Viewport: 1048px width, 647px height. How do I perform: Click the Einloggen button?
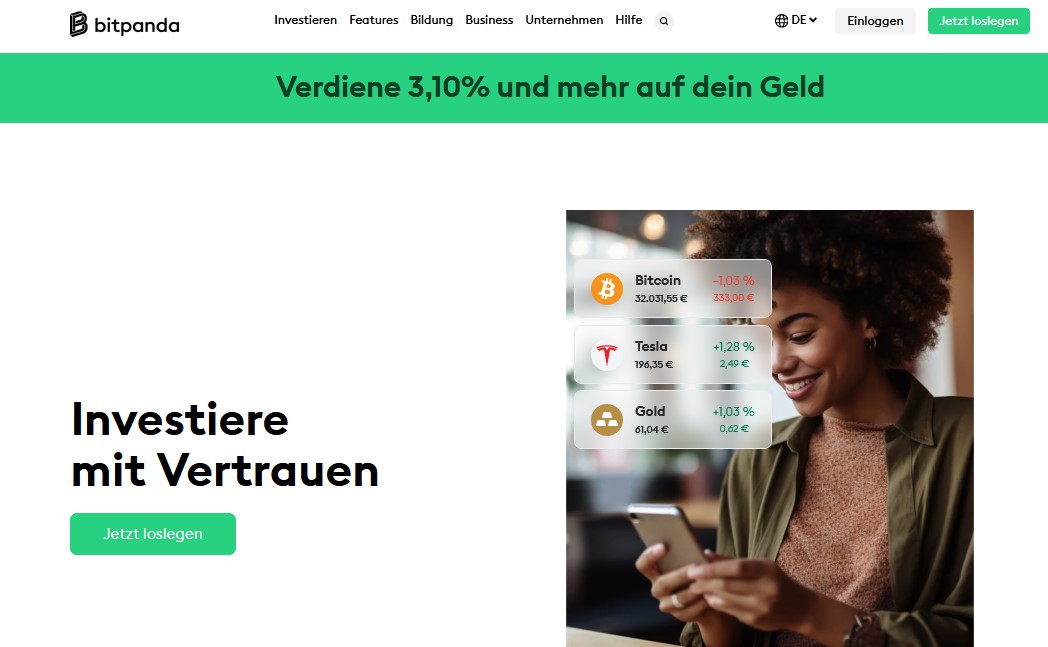[875, 21]
